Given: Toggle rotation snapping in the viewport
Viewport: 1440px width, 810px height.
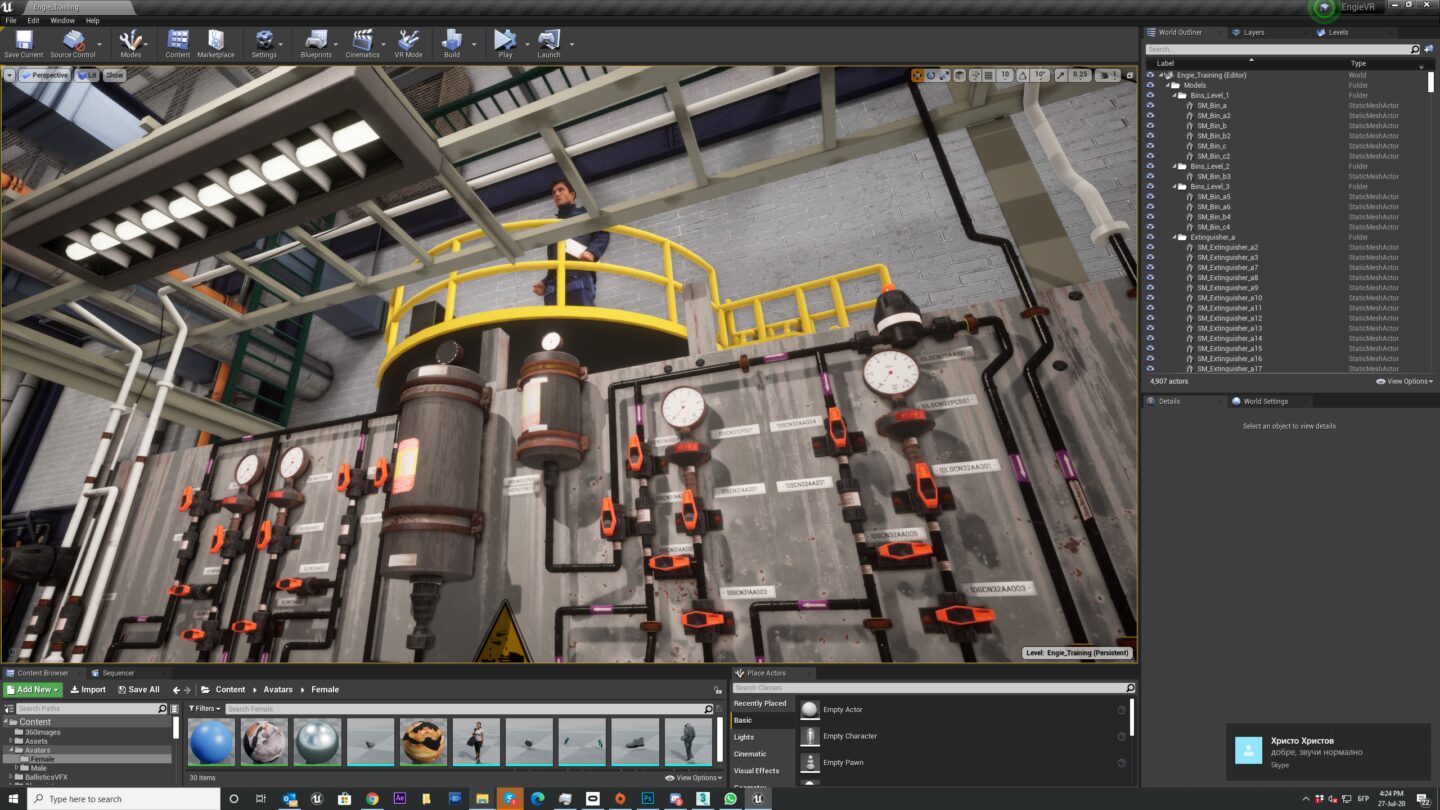Looking at the screenshot, I should 1023,75.
